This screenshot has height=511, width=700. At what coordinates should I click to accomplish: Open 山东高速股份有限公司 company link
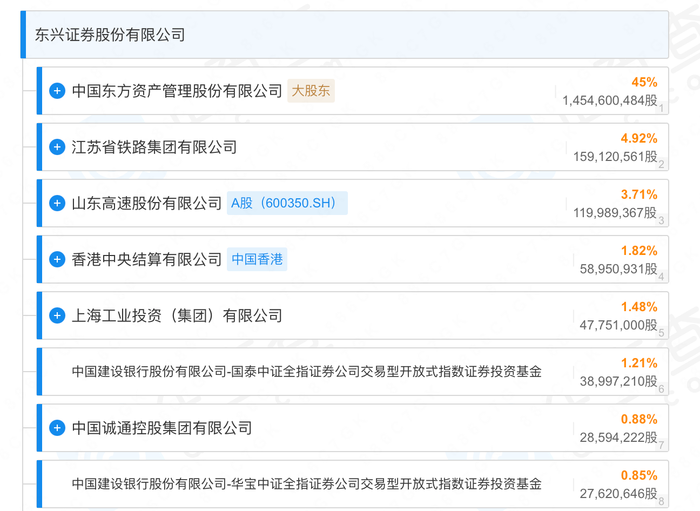[147, 203]
